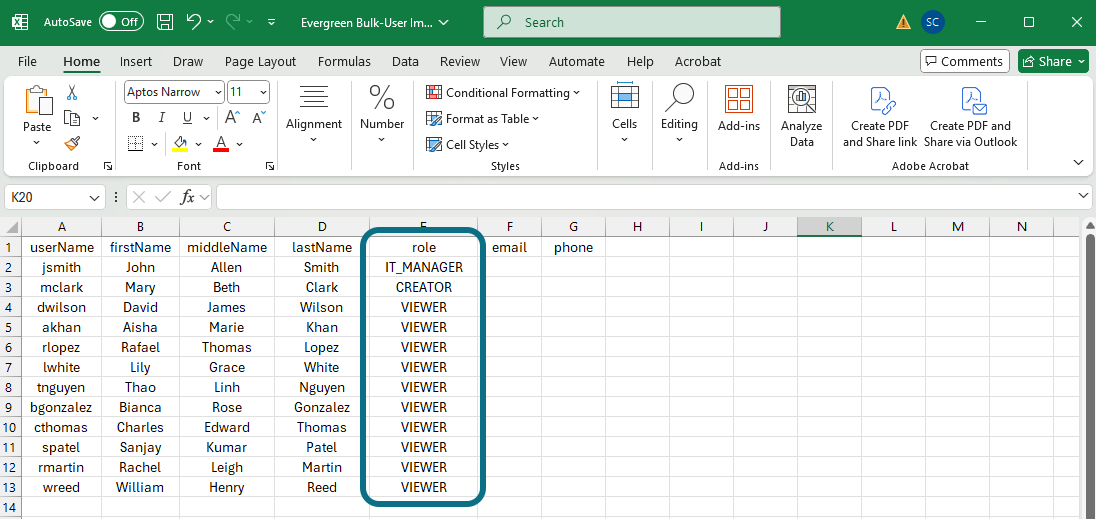
Task: Select row 13 header
Action: click(10, 487)
